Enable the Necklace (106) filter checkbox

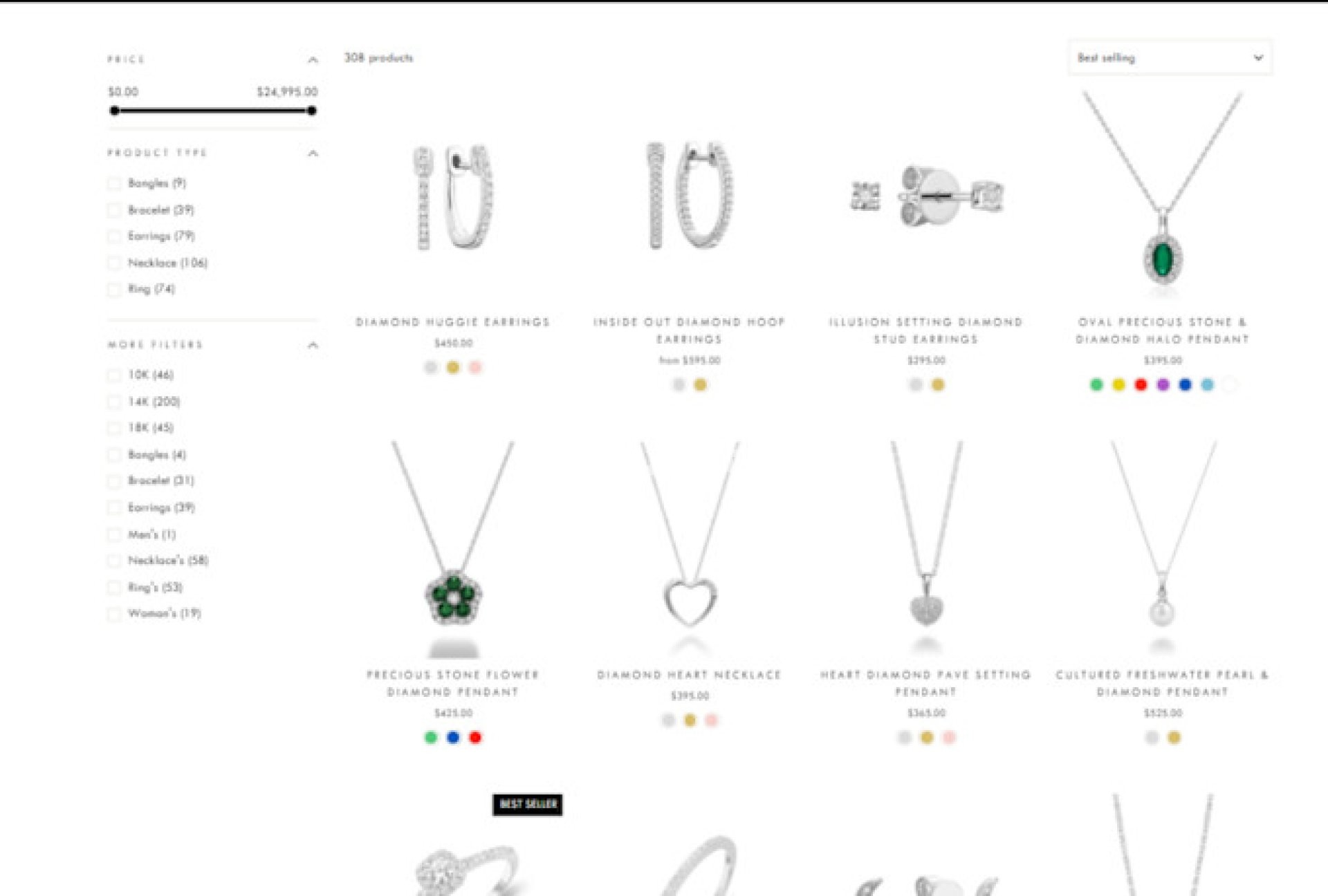(115, 263)
